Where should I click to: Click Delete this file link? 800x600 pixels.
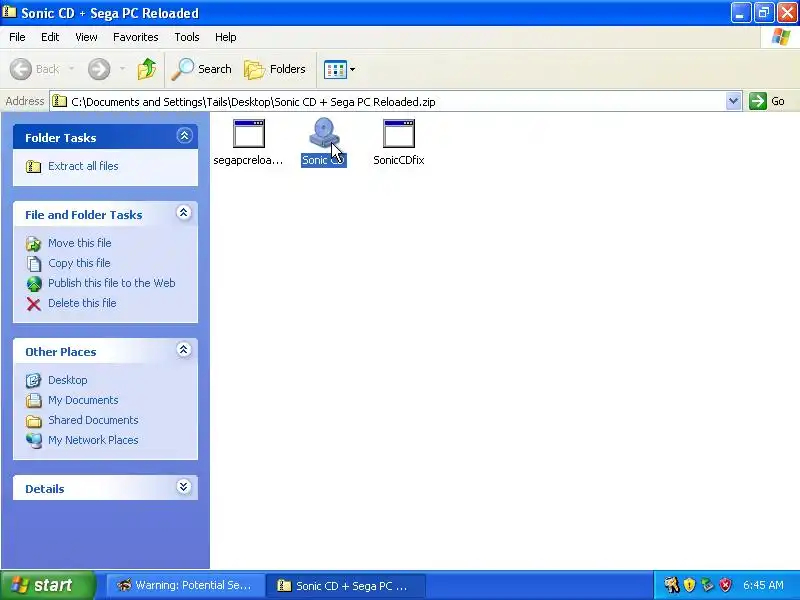tap(82, 303)
